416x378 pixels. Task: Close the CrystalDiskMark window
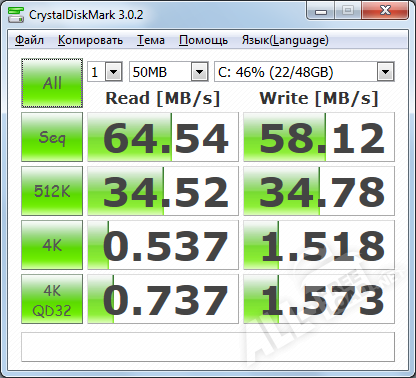click(x=385, y=11)
